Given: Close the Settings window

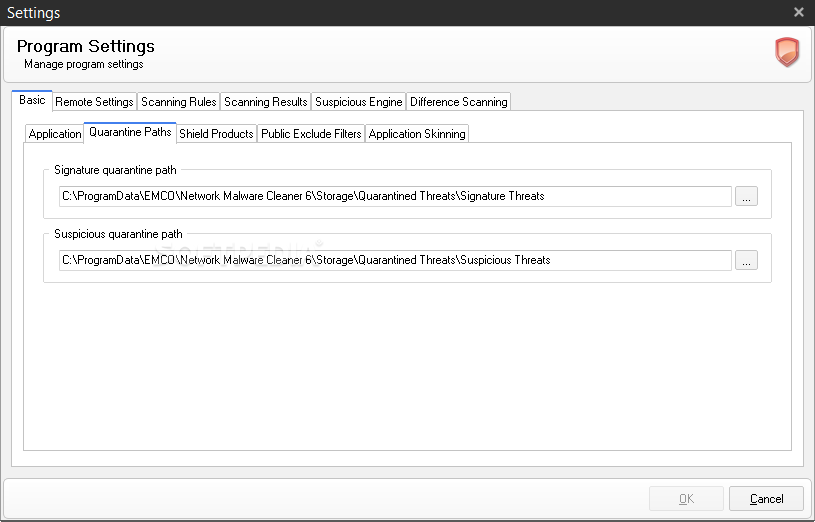Looking at the screenshot, I should (x=799, y=12).
